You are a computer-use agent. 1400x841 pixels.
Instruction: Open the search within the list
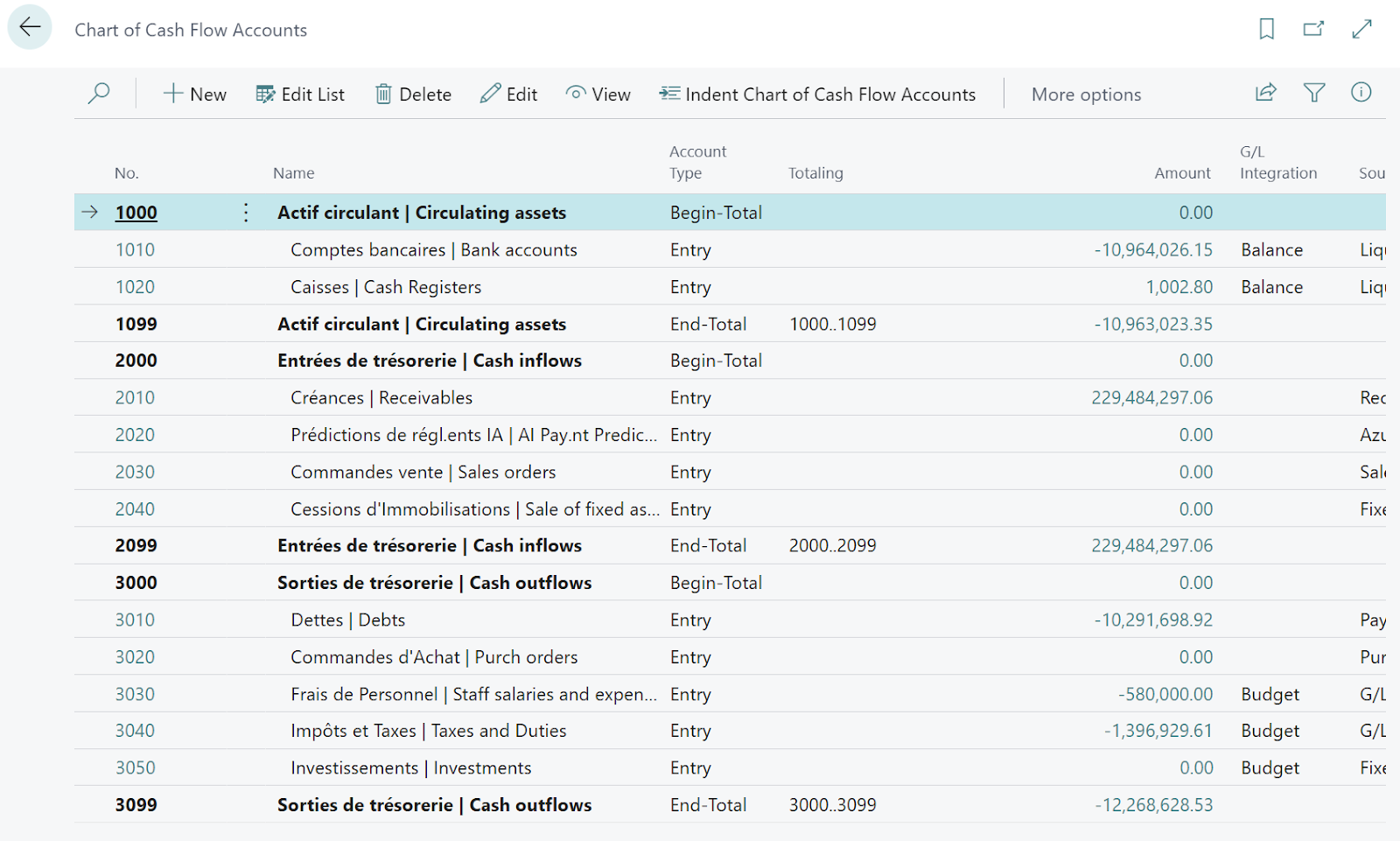(x=99, y=94)
